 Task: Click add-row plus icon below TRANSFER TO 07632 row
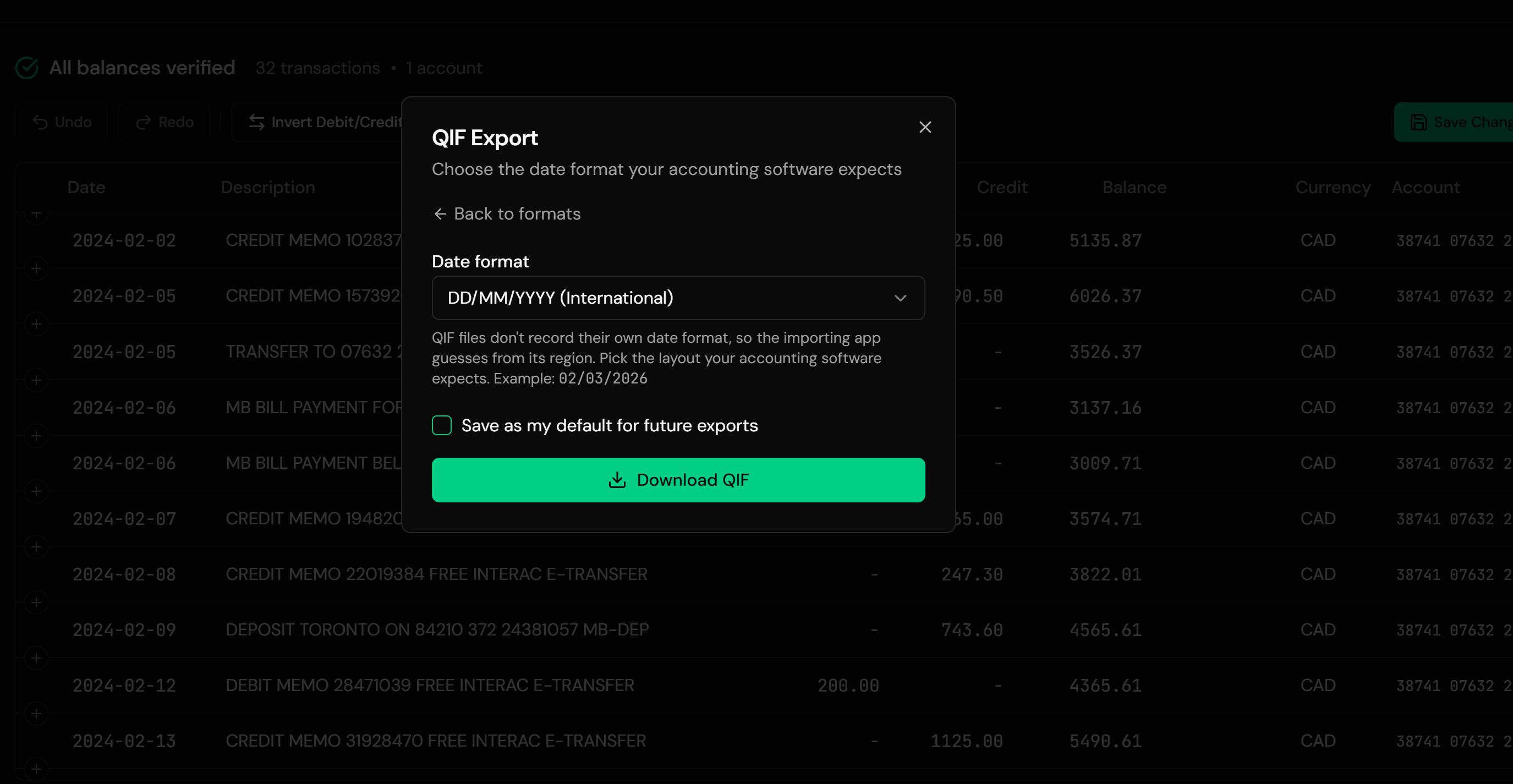[36, 380]
